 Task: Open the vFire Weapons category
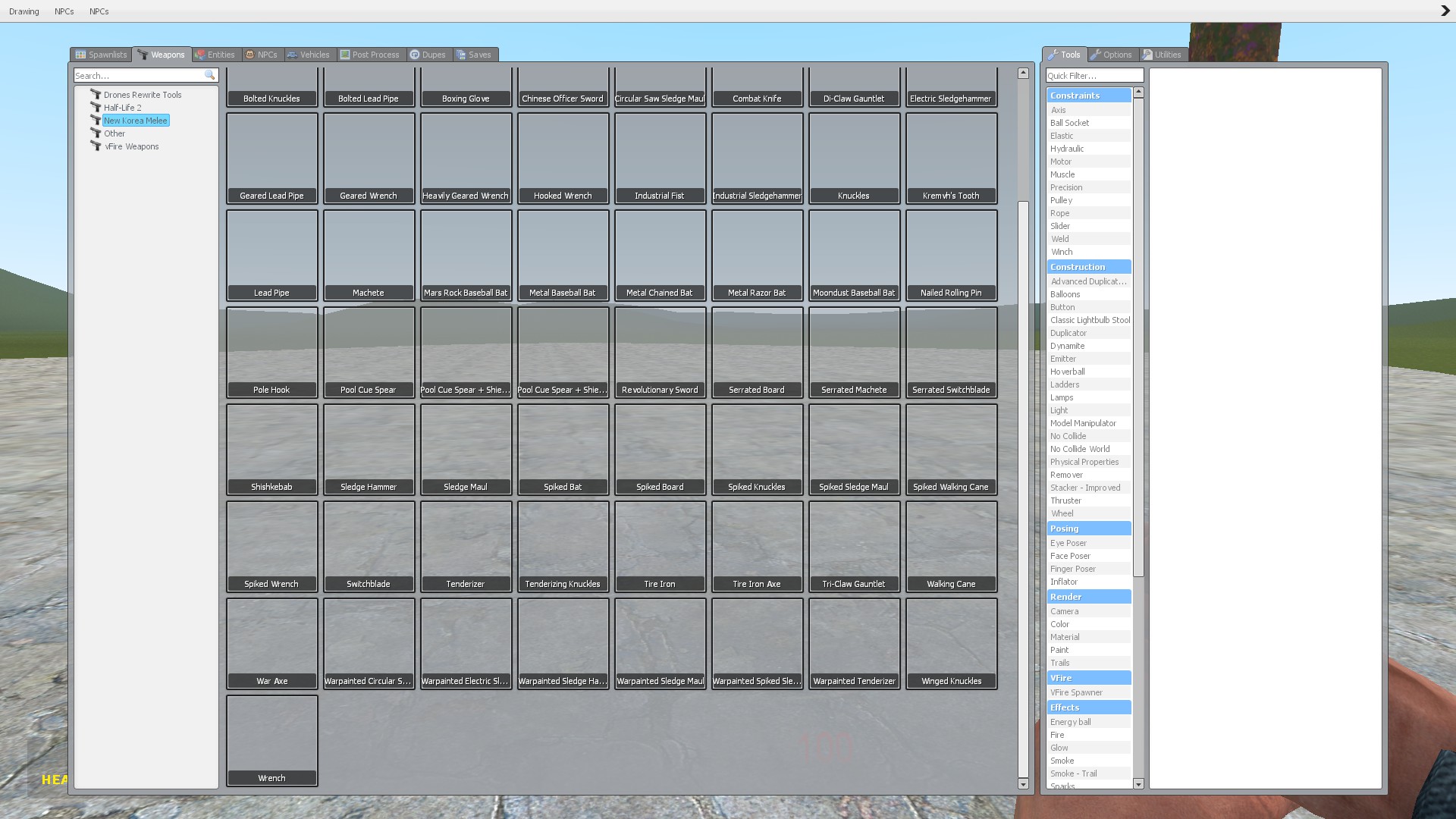tap(131, 146)
